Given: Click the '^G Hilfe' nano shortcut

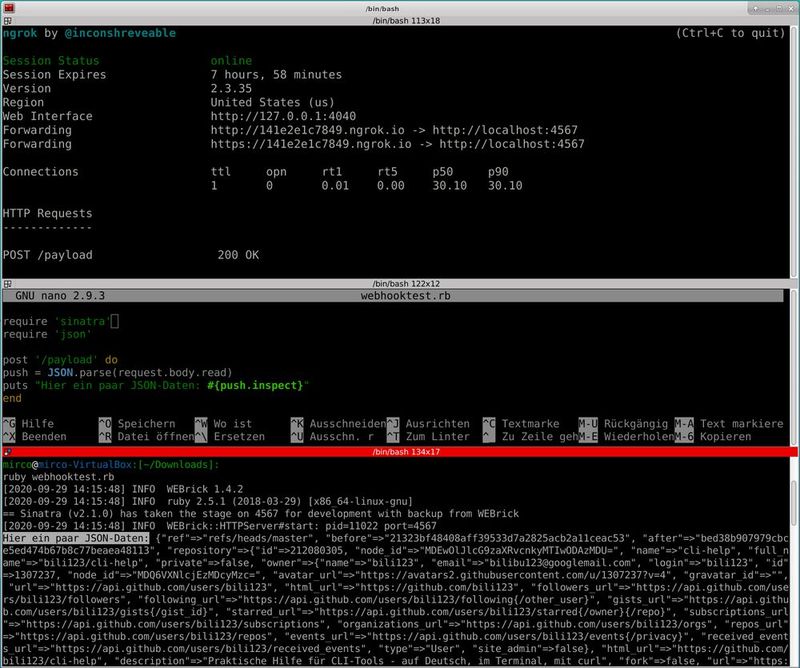Looking at the screenshot, I should [x=29, y=424].
